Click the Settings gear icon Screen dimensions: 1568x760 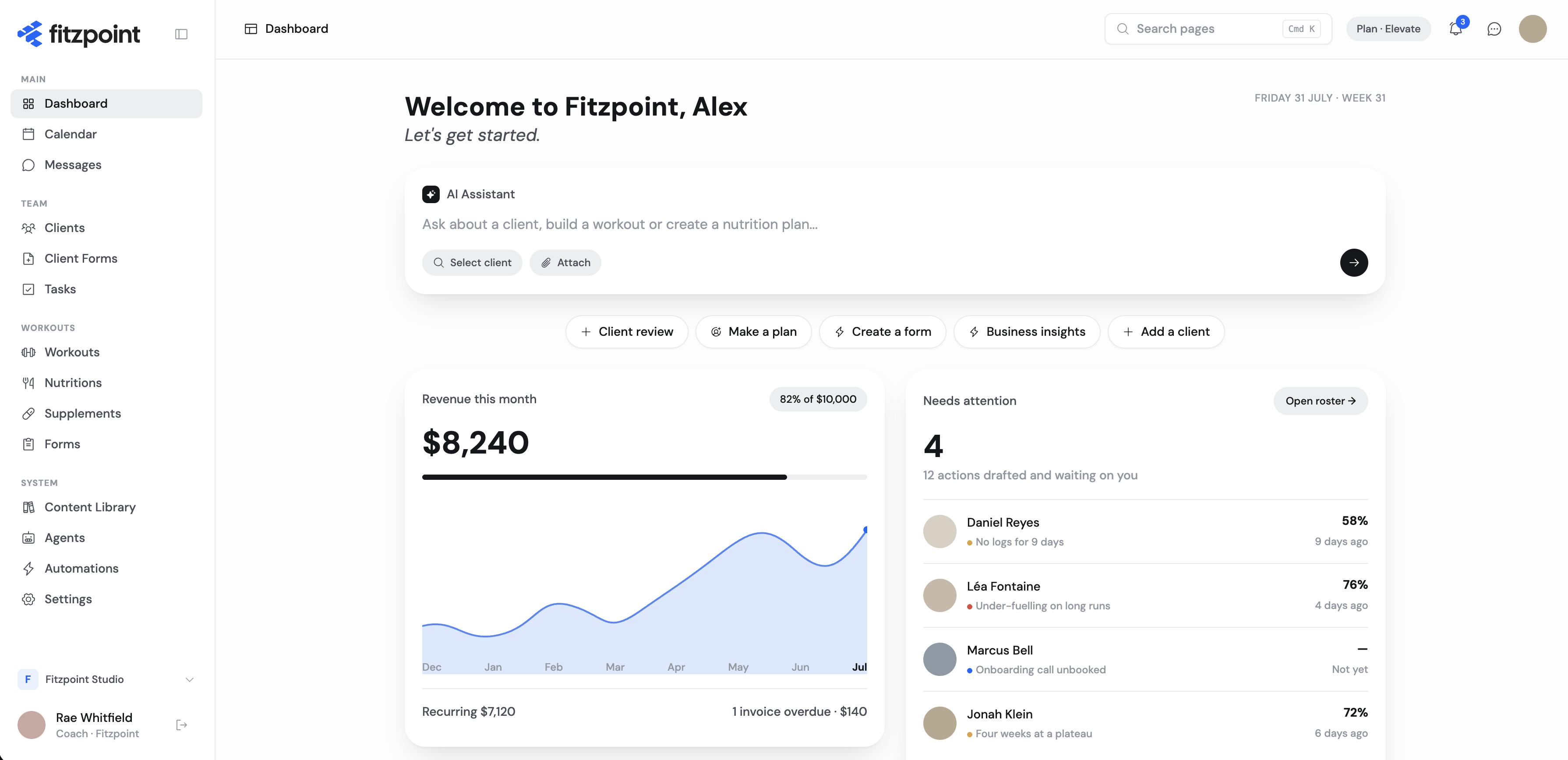tap(28, 599)
